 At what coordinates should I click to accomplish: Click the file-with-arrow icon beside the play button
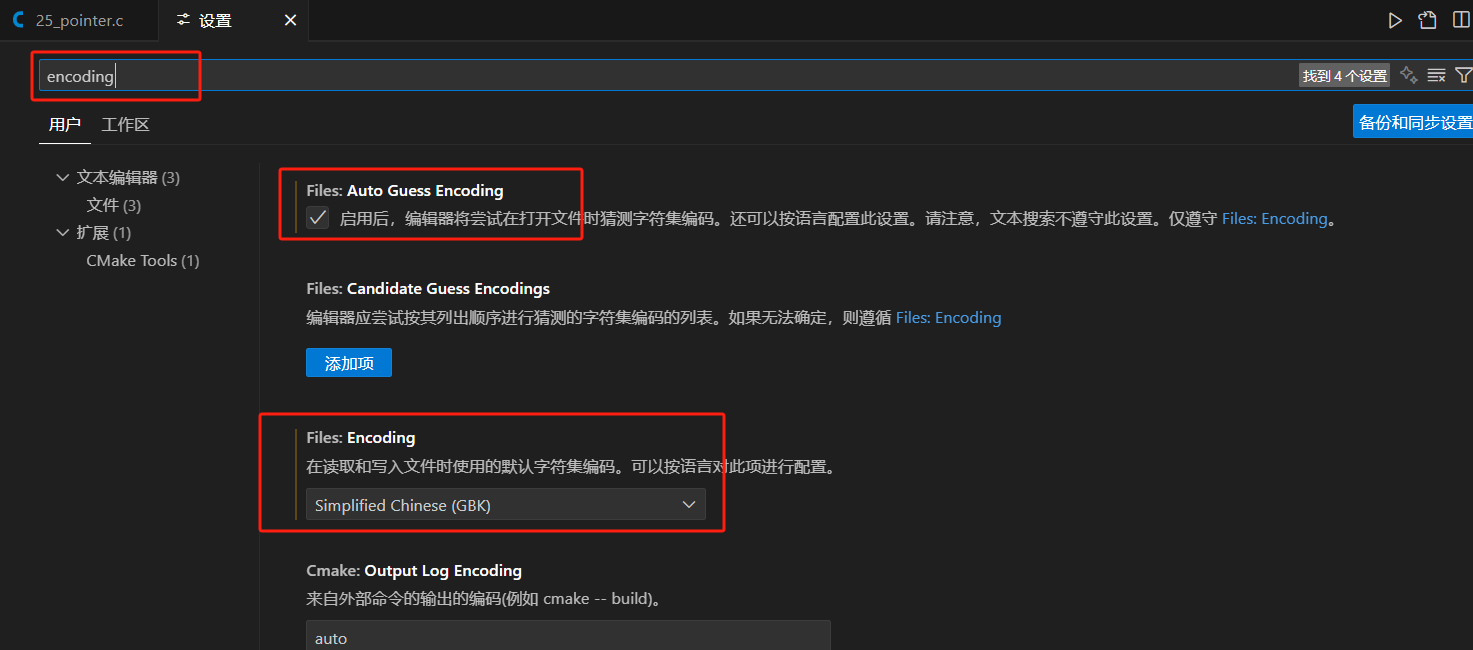click(x=1427, y=19)
